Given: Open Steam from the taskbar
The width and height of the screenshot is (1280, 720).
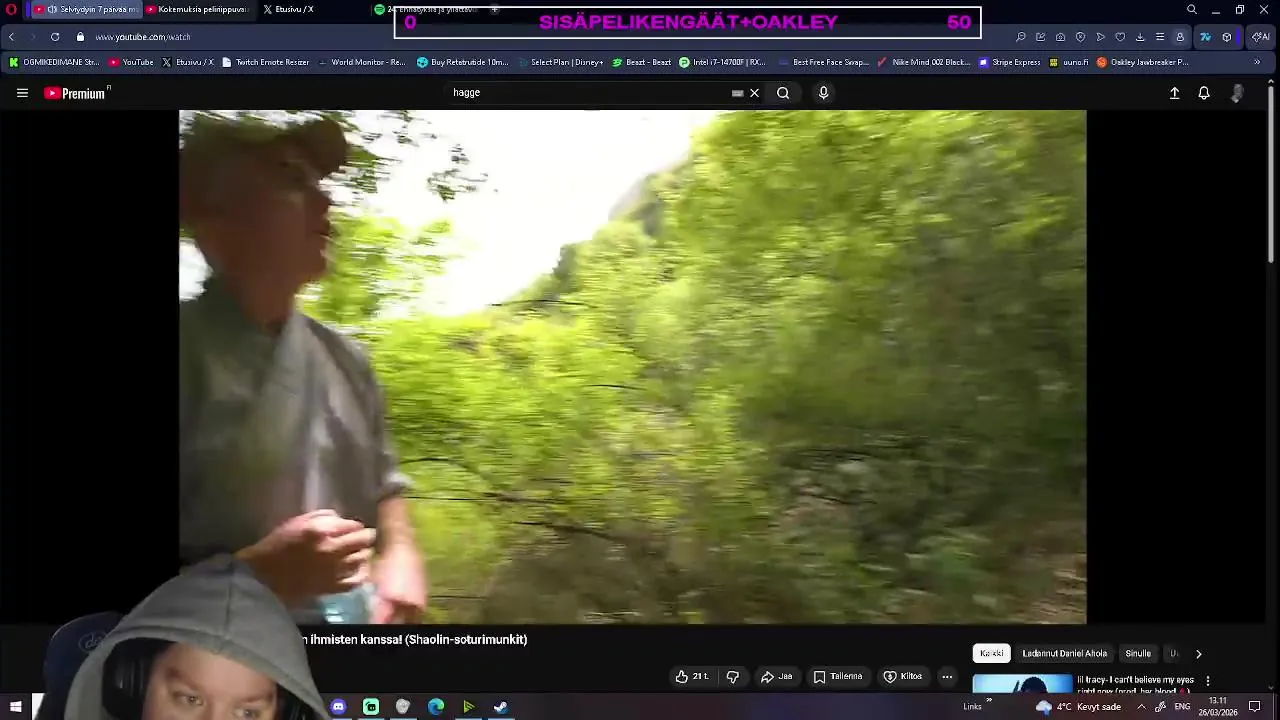Looking at the screenshot, I should 501,707.
